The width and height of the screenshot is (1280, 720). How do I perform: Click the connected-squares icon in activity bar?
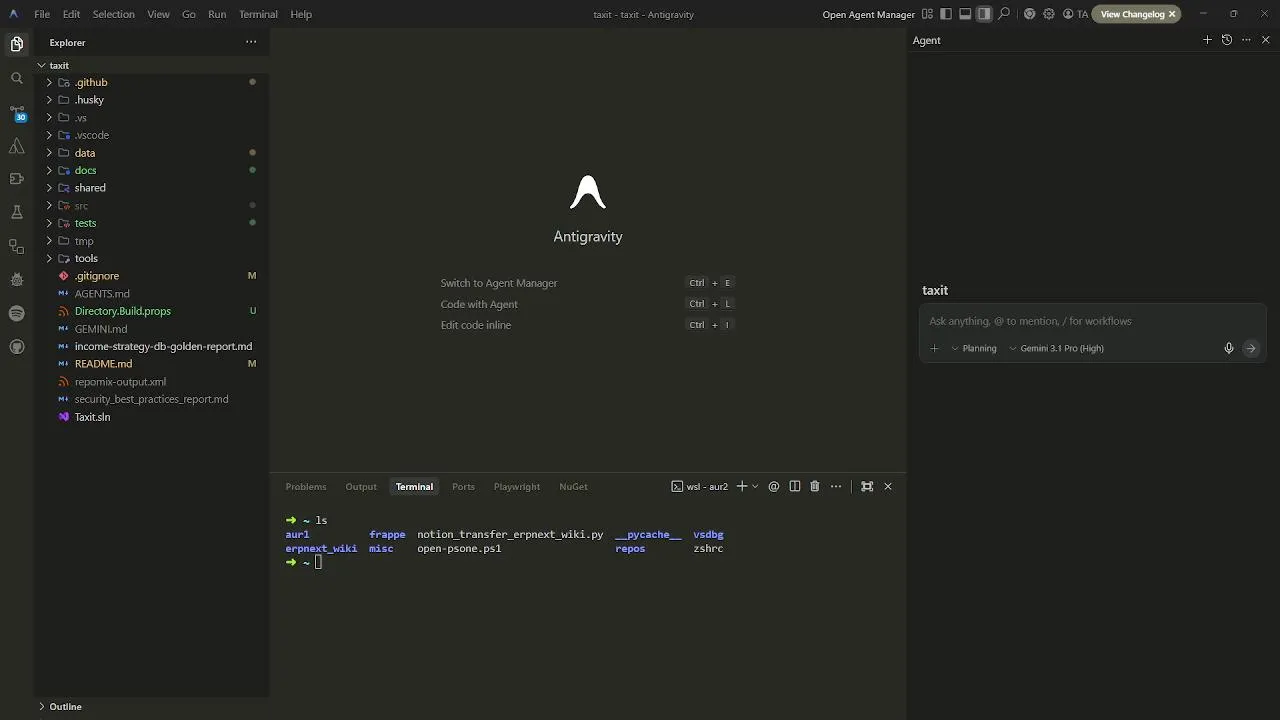(16, 246)
